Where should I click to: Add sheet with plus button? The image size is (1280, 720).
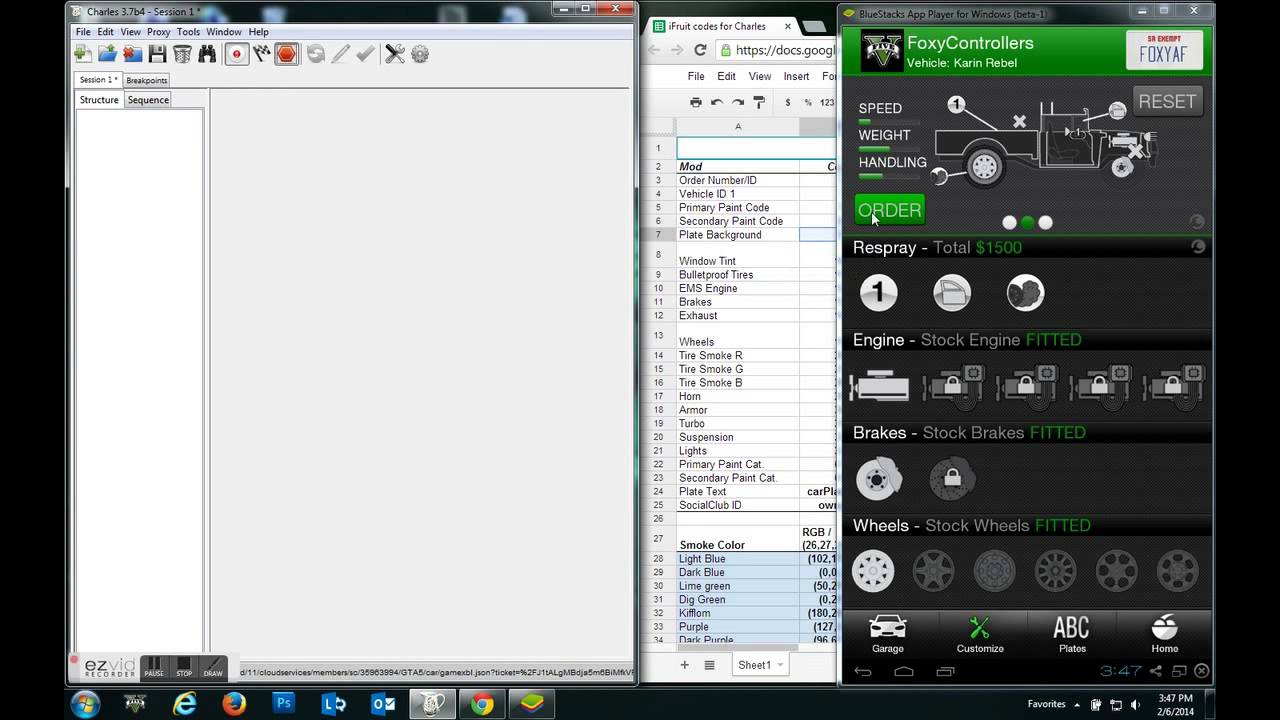pos(685,665)
